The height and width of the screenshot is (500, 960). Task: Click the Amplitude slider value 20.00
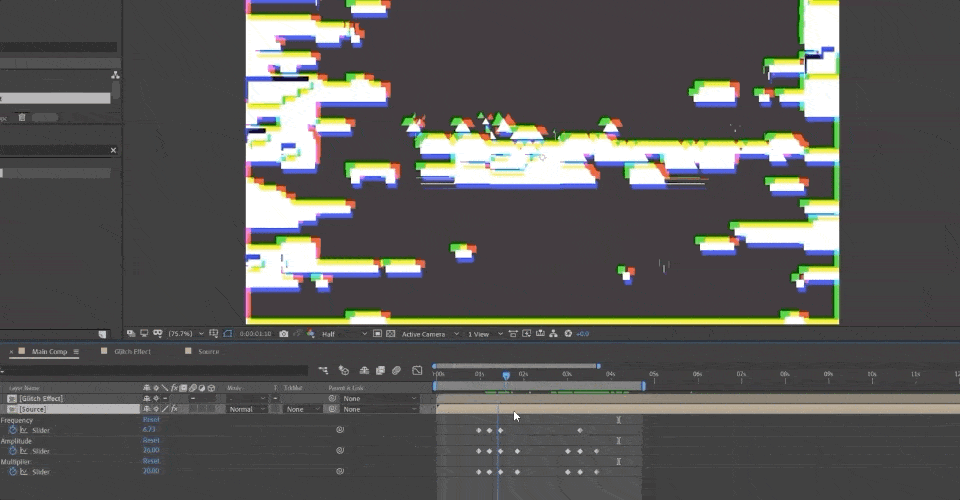click(151, 450)
